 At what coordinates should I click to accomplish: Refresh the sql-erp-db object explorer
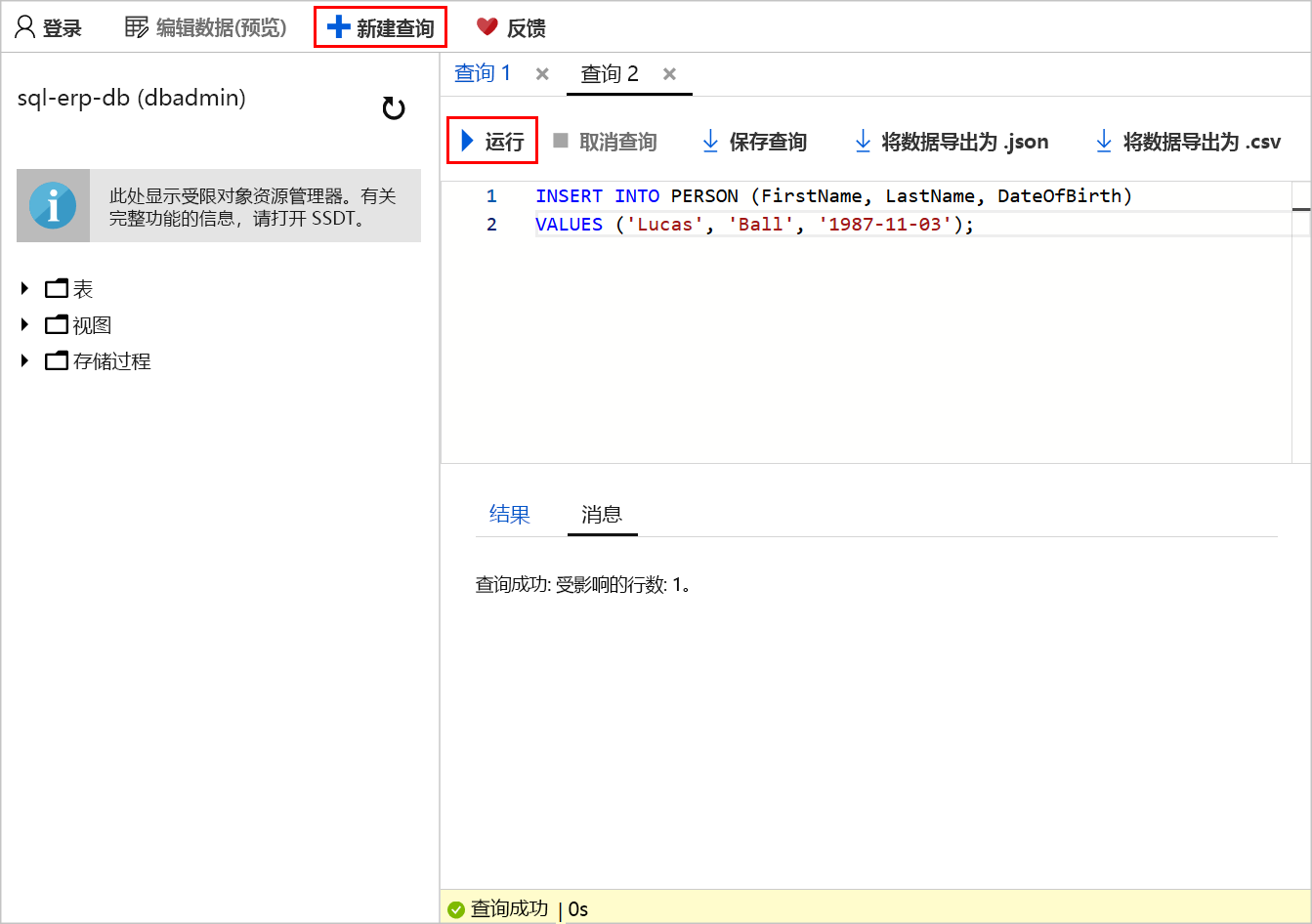(x=394, y=108)
